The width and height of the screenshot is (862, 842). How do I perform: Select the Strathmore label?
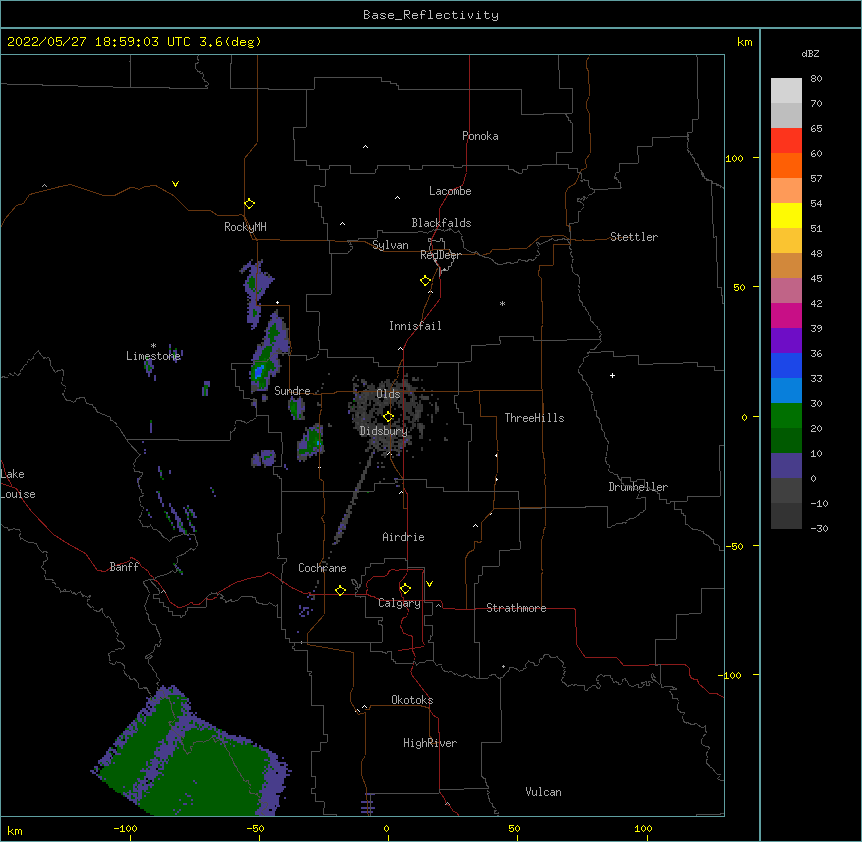(516, 608)
